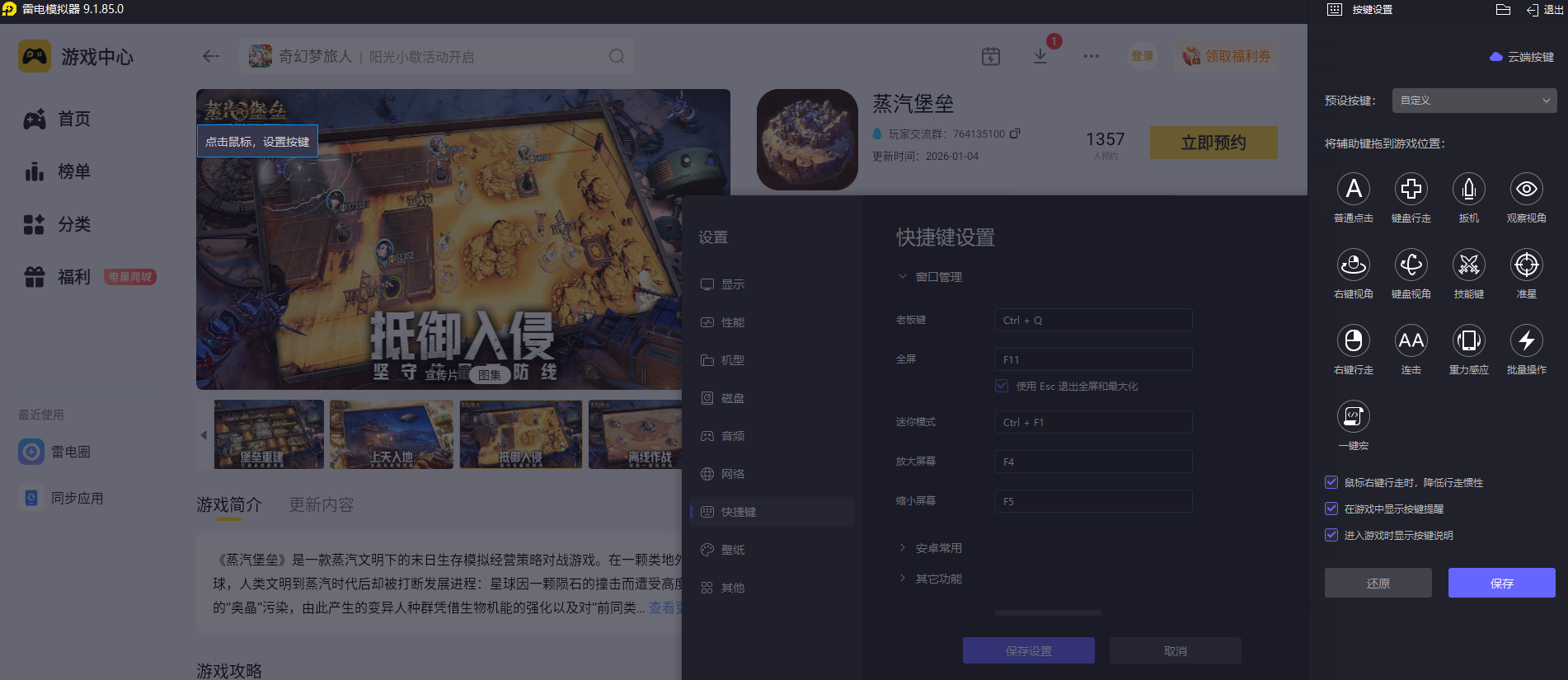Open the 上天入地 screenshot thumbnail
This screenshot has height=680, width=1568.
[x=392, y=434]
